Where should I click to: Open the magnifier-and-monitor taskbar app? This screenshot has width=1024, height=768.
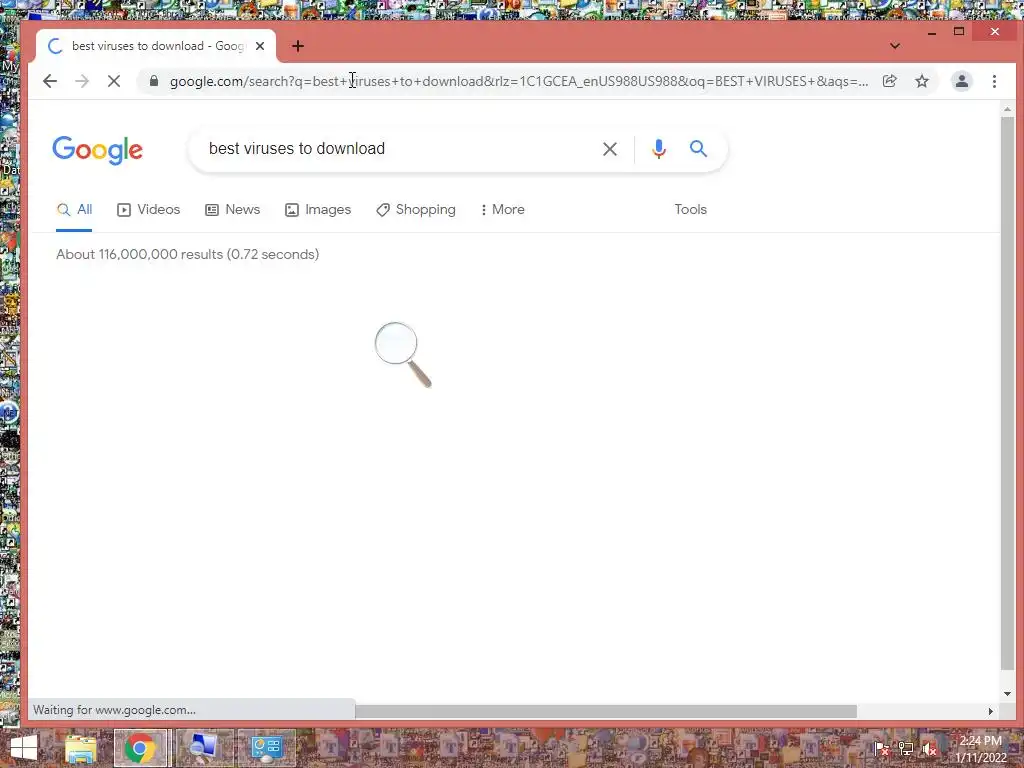[x=204, y=748]
